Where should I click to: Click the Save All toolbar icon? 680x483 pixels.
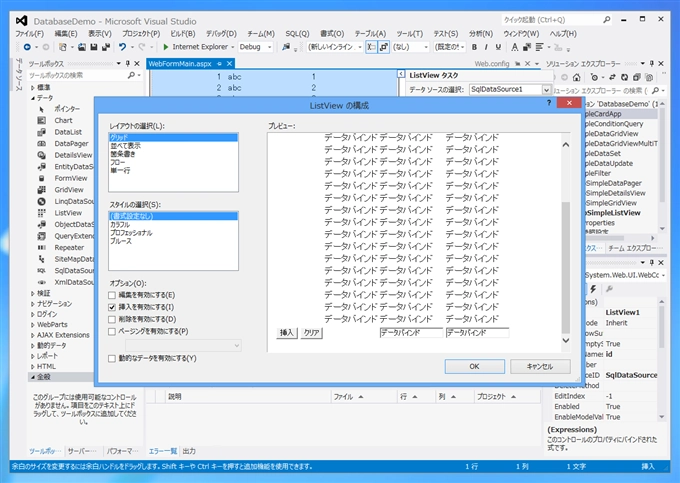click(106, 47)
